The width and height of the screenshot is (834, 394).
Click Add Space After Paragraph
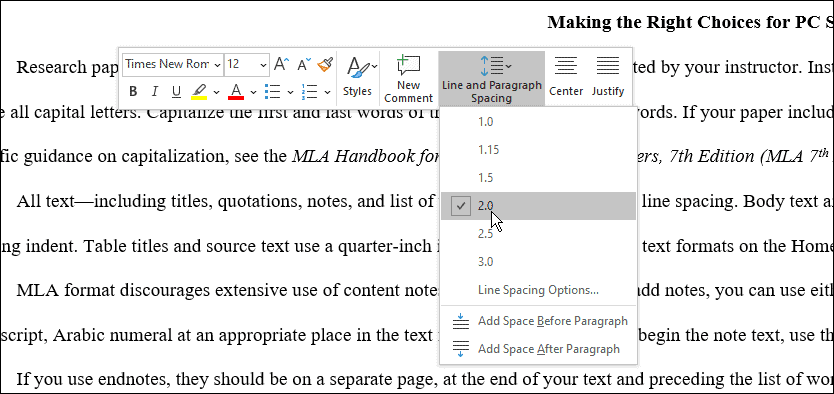(538, 349)
